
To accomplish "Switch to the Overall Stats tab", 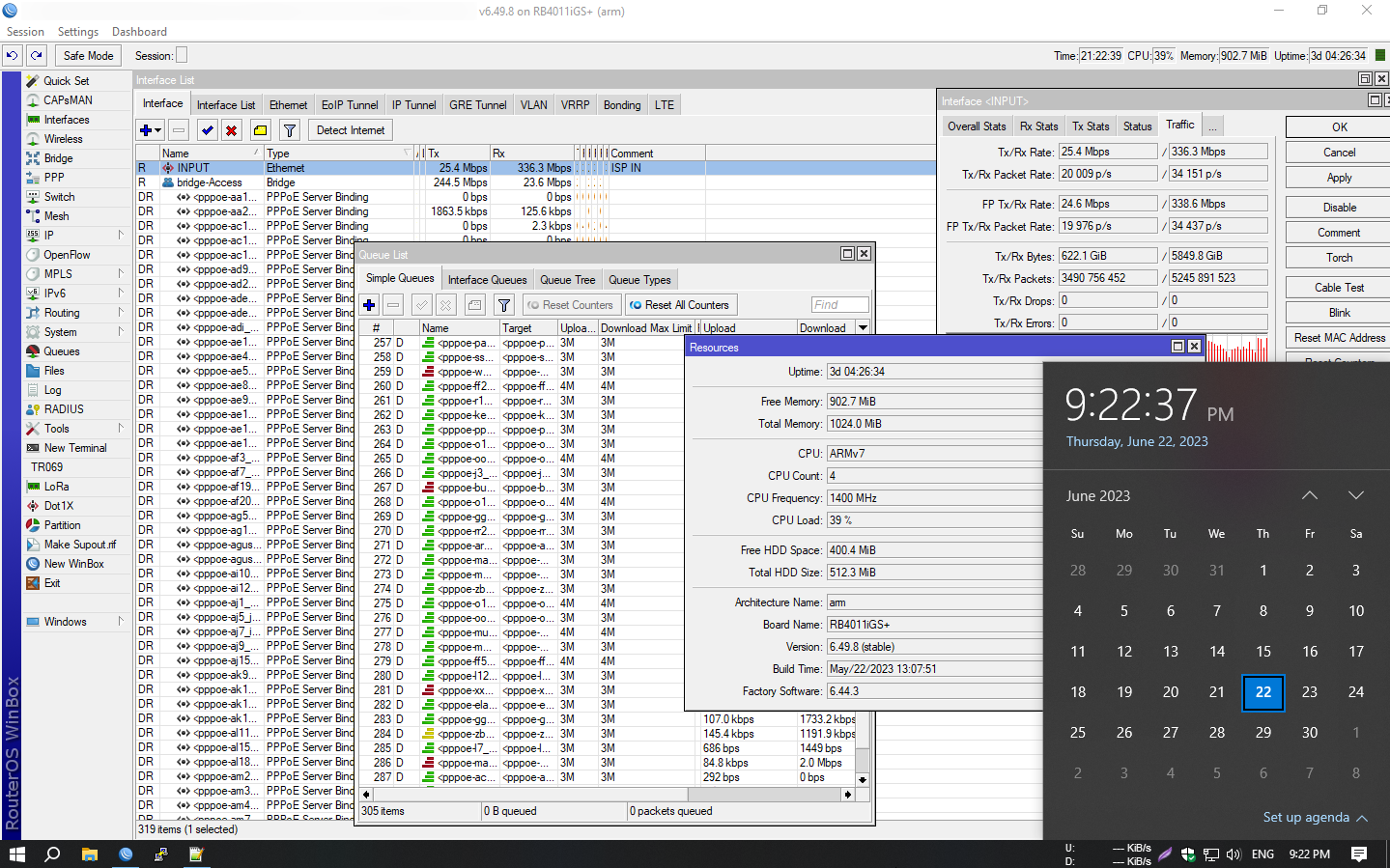I will [977, 126].
